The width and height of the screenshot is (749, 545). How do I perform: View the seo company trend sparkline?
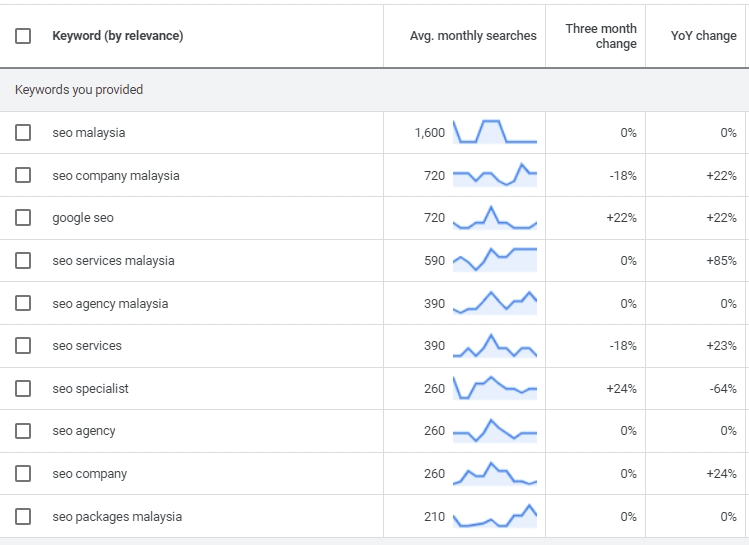pos(495,474)
